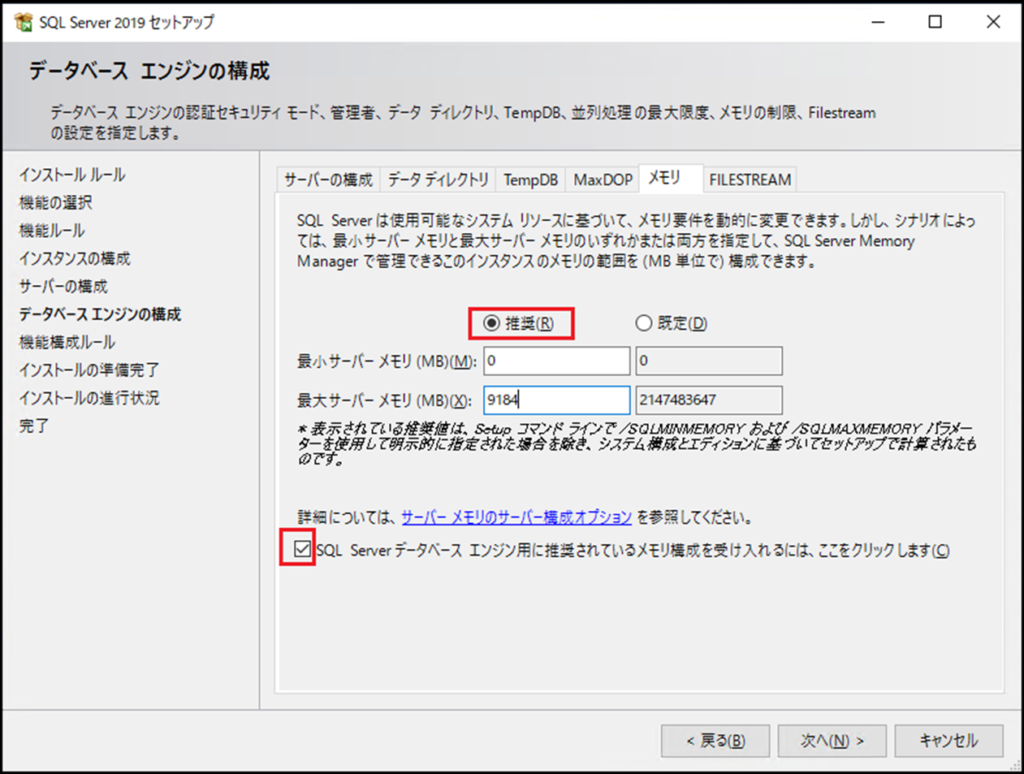Toggle the recommended memory configuration acceptance checkbox
Image resolution: width=1024 pixels, height=774 pixels.
[302, 549]
